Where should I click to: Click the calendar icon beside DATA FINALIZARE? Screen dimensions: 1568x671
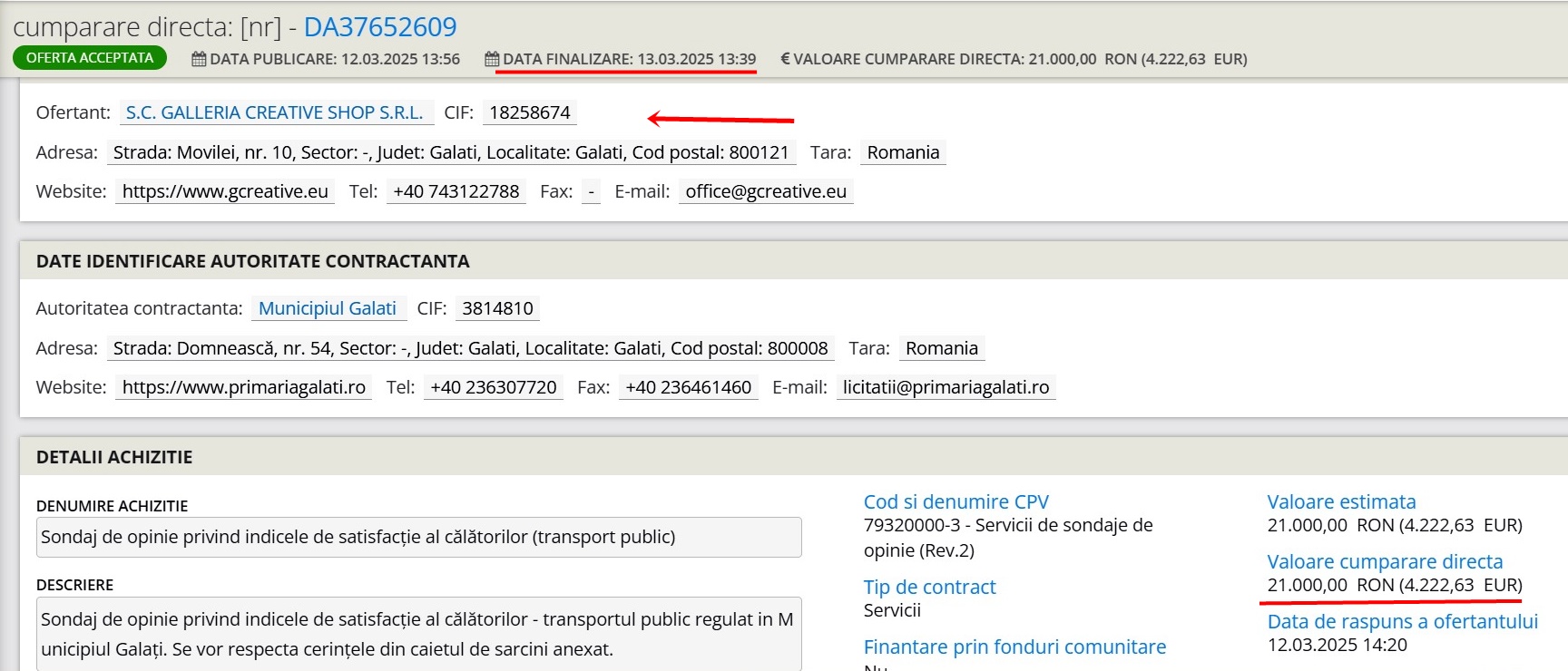(492, 60)
